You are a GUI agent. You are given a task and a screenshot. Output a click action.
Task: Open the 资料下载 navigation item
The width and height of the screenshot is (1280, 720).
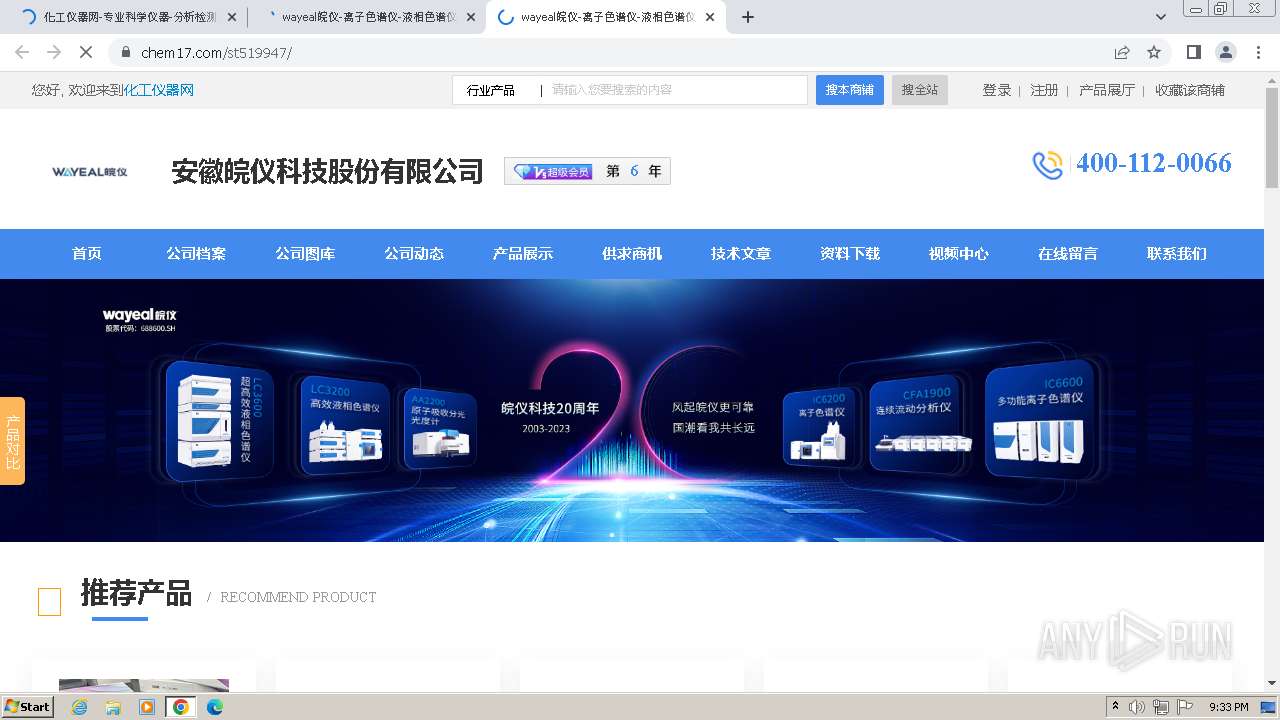850,254
